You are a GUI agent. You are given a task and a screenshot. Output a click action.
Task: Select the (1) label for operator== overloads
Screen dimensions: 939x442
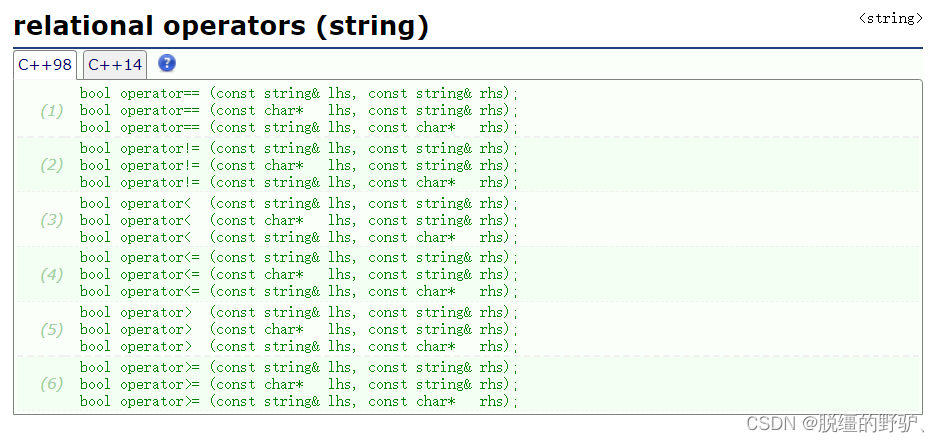[x=51, y=110]
